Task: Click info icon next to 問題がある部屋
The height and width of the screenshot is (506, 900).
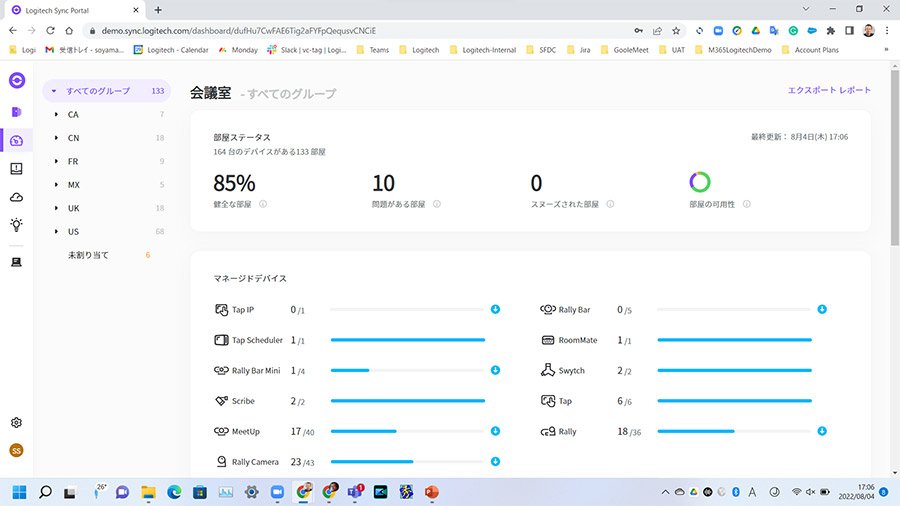Action: click(x=437, y=204)
